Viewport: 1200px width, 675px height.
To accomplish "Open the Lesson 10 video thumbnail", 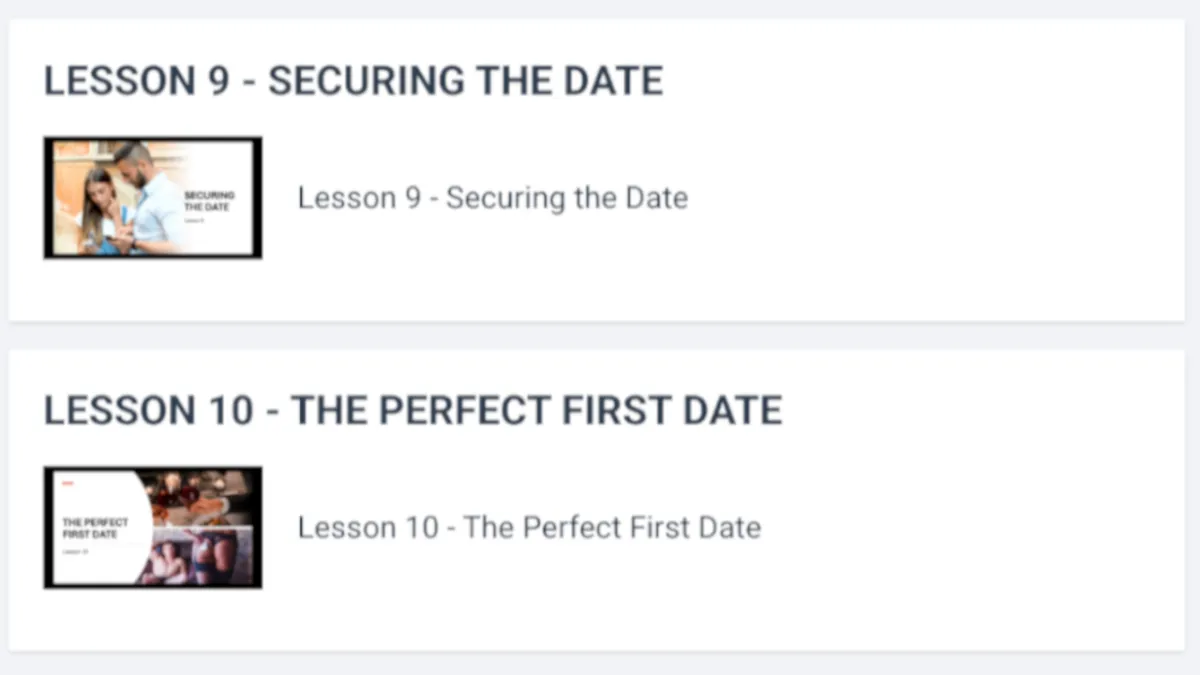I will (x=153, y=527).
